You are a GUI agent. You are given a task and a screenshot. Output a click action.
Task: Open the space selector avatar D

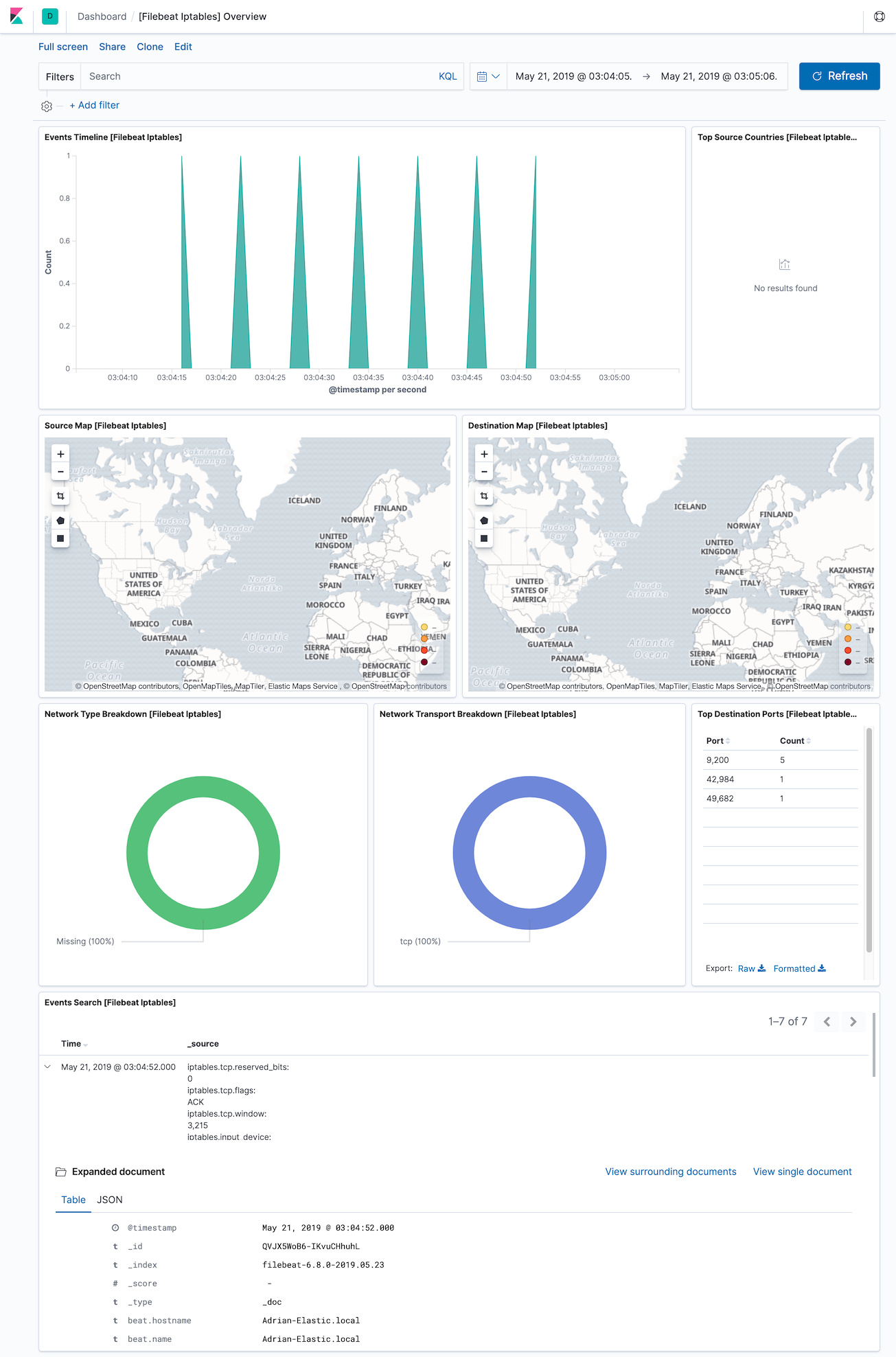pyautogui.click(x=49, y=16)
